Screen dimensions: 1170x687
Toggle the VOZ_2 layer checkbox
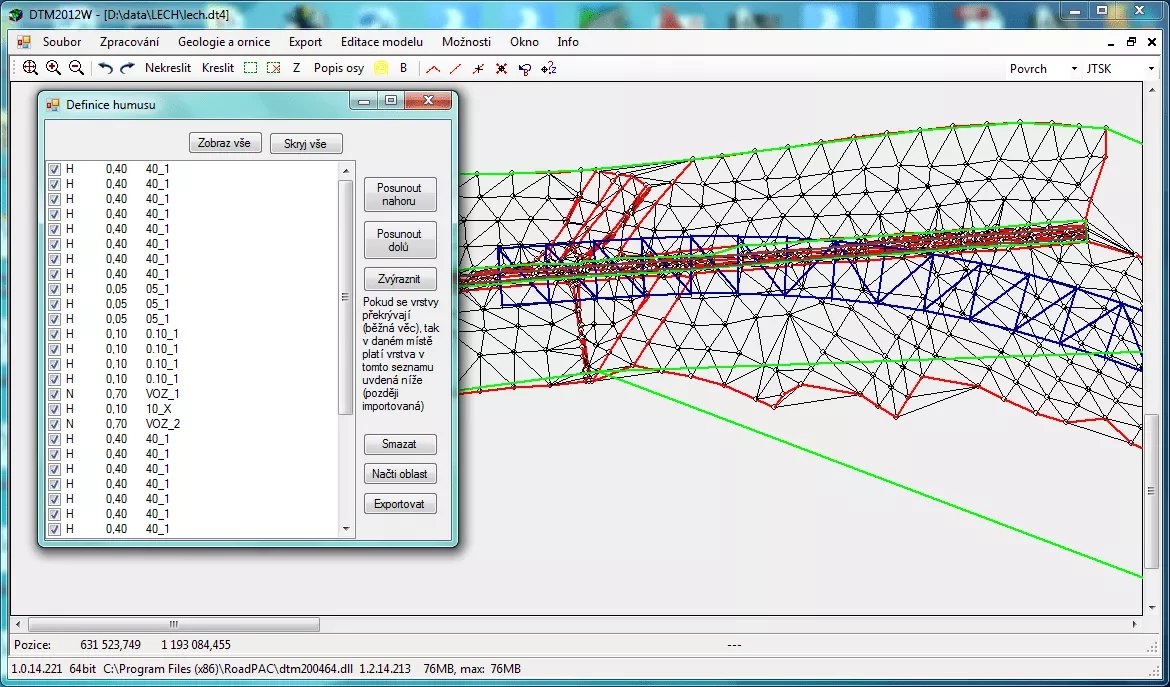[x=55, y=424]
